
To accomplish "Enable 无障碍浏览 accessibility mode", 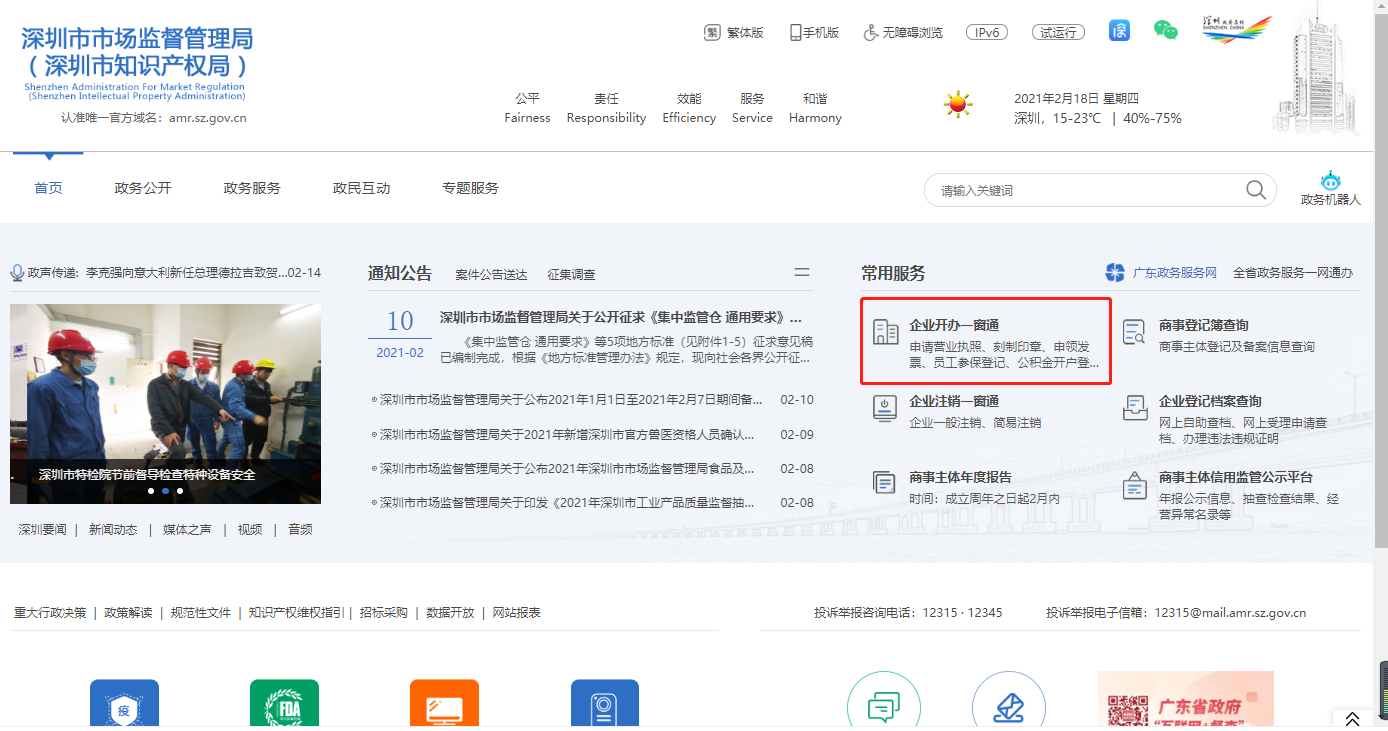I will click(x=902, y=32).
